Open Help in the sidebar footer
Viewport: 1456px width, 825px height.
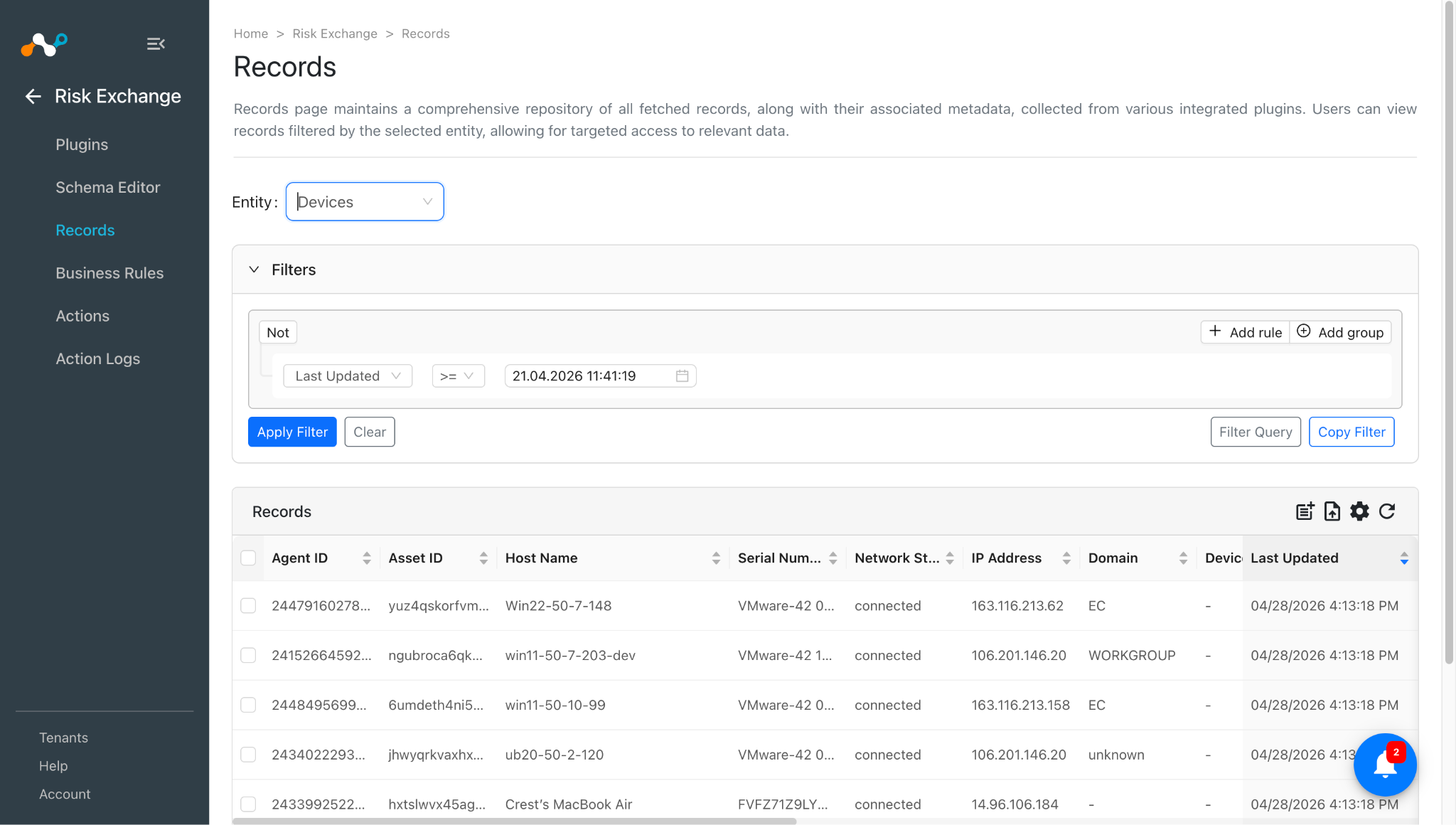click(x=53, y=766)
